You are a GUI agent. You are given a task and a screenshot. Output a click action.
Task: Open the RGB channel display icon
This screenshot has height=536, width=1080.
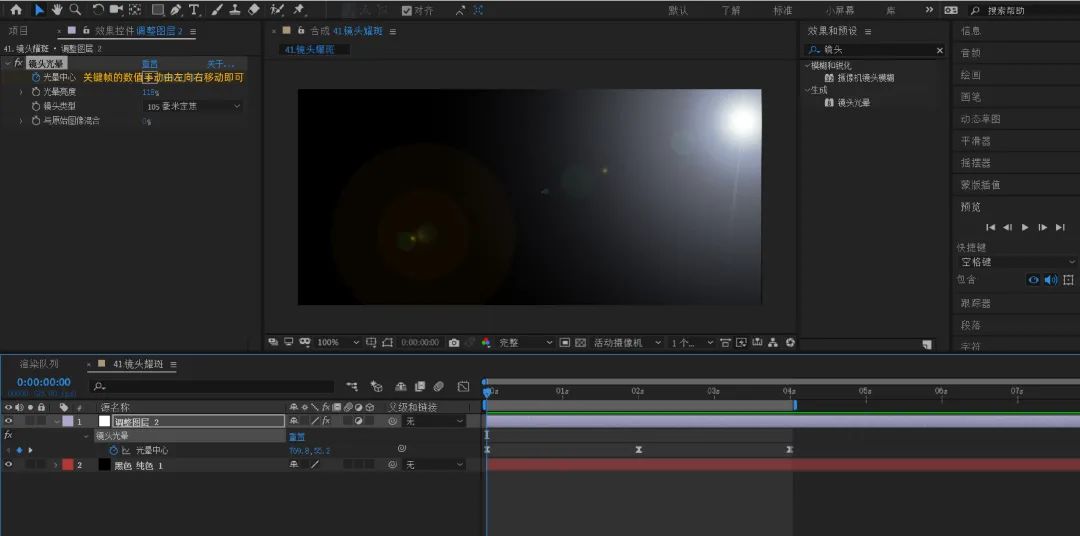[x=486, y=342]
